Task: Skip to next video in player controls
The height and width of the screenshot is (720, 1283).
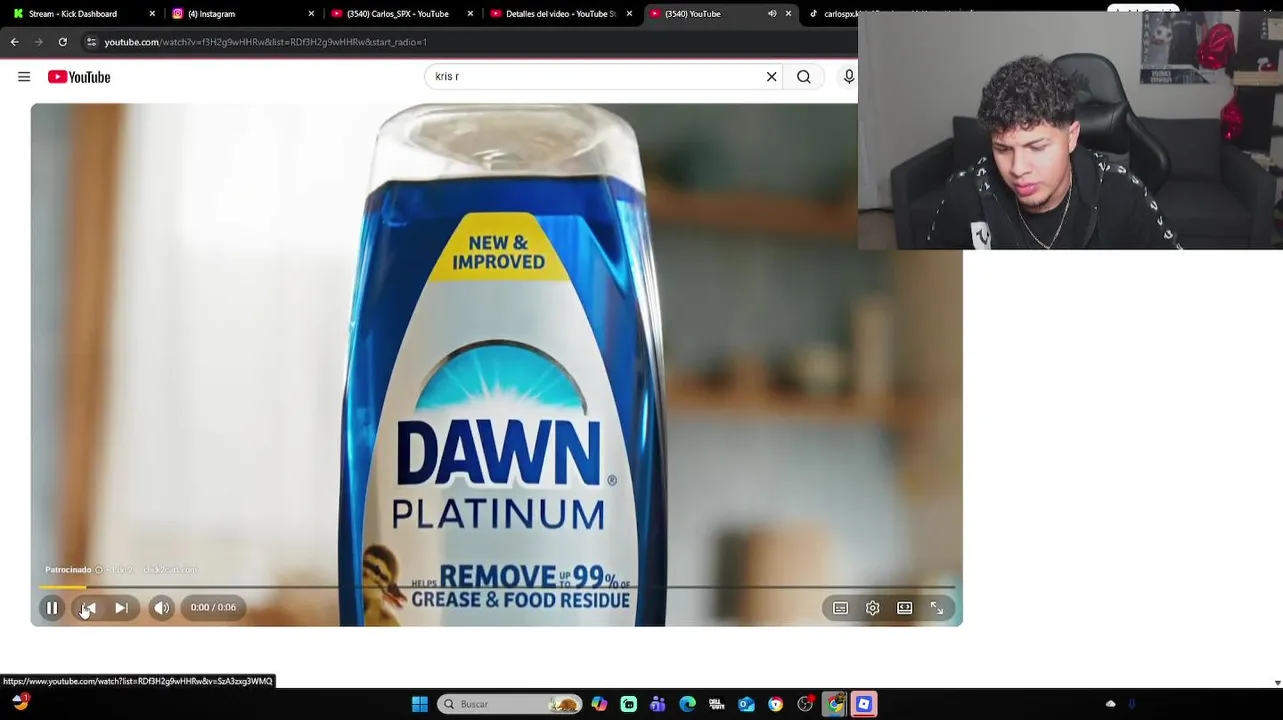Action: (121, 608)
